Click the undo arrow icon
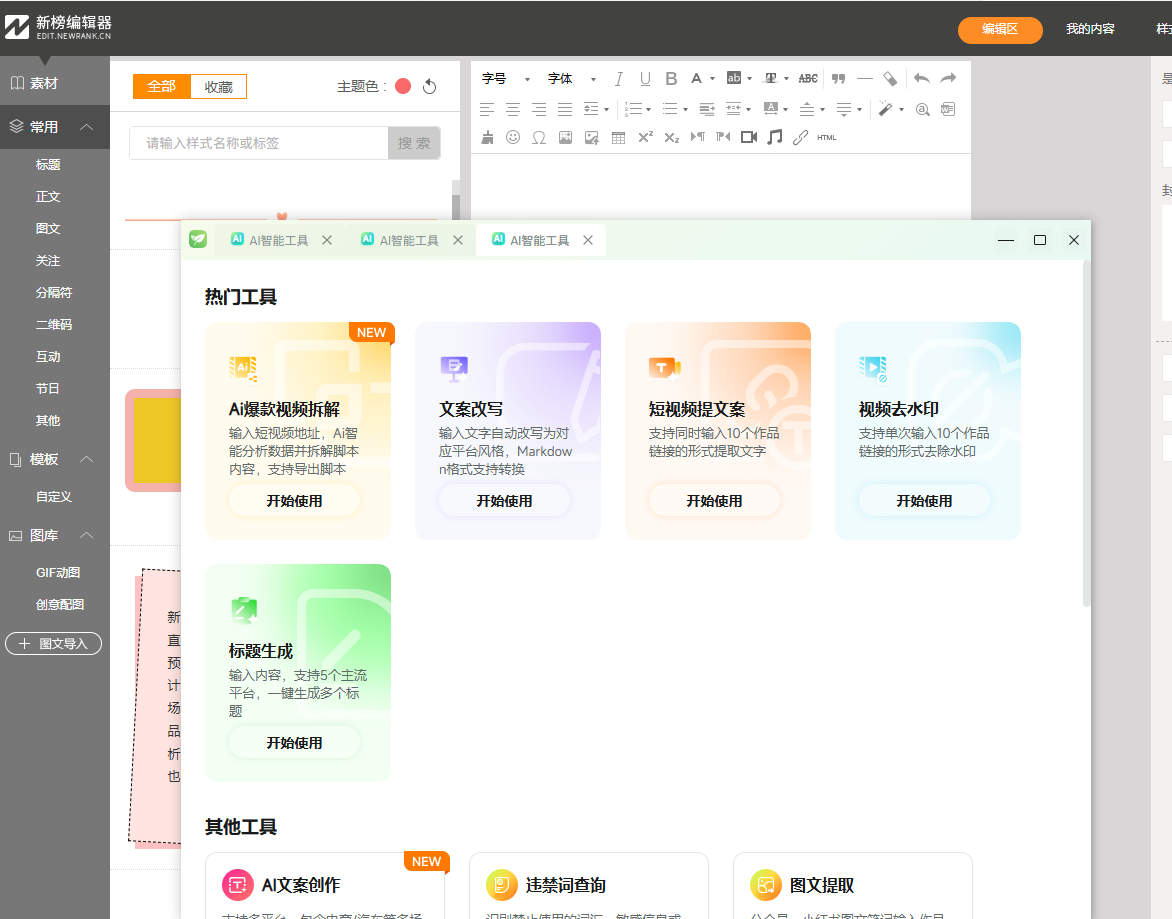Viewport: 1172px width, 919px height. coord(921,79)
